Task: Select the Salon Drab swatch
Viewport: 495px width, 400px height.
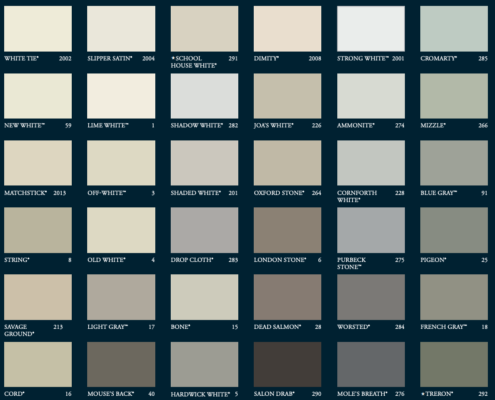Action: 287,364
